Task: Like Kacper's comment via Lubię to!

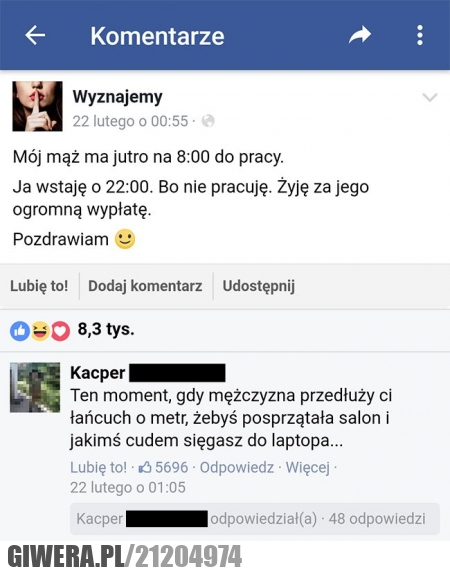Action: [98, 467]
